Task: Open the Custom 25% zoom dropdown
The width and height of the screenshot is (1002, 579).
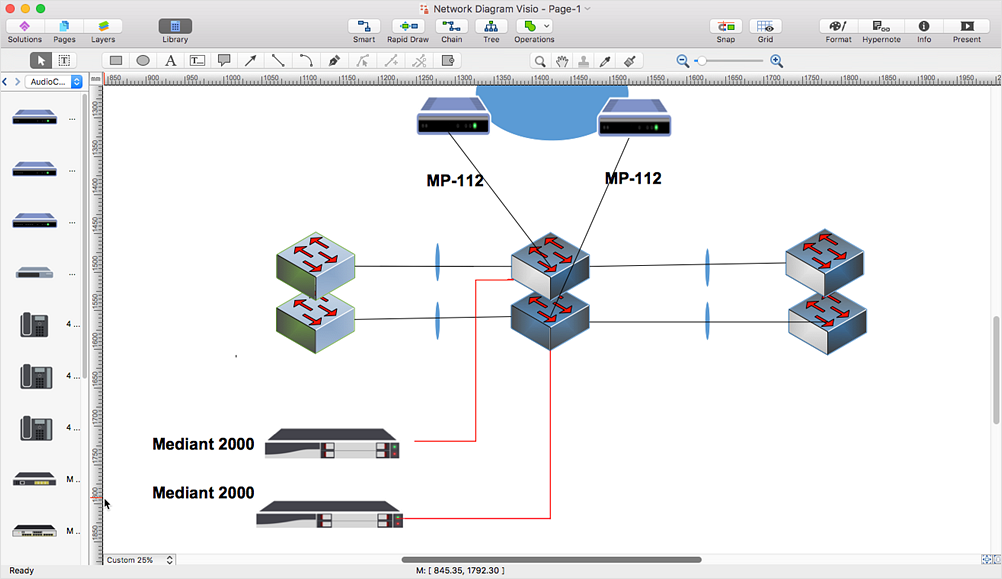Action: 139,560
